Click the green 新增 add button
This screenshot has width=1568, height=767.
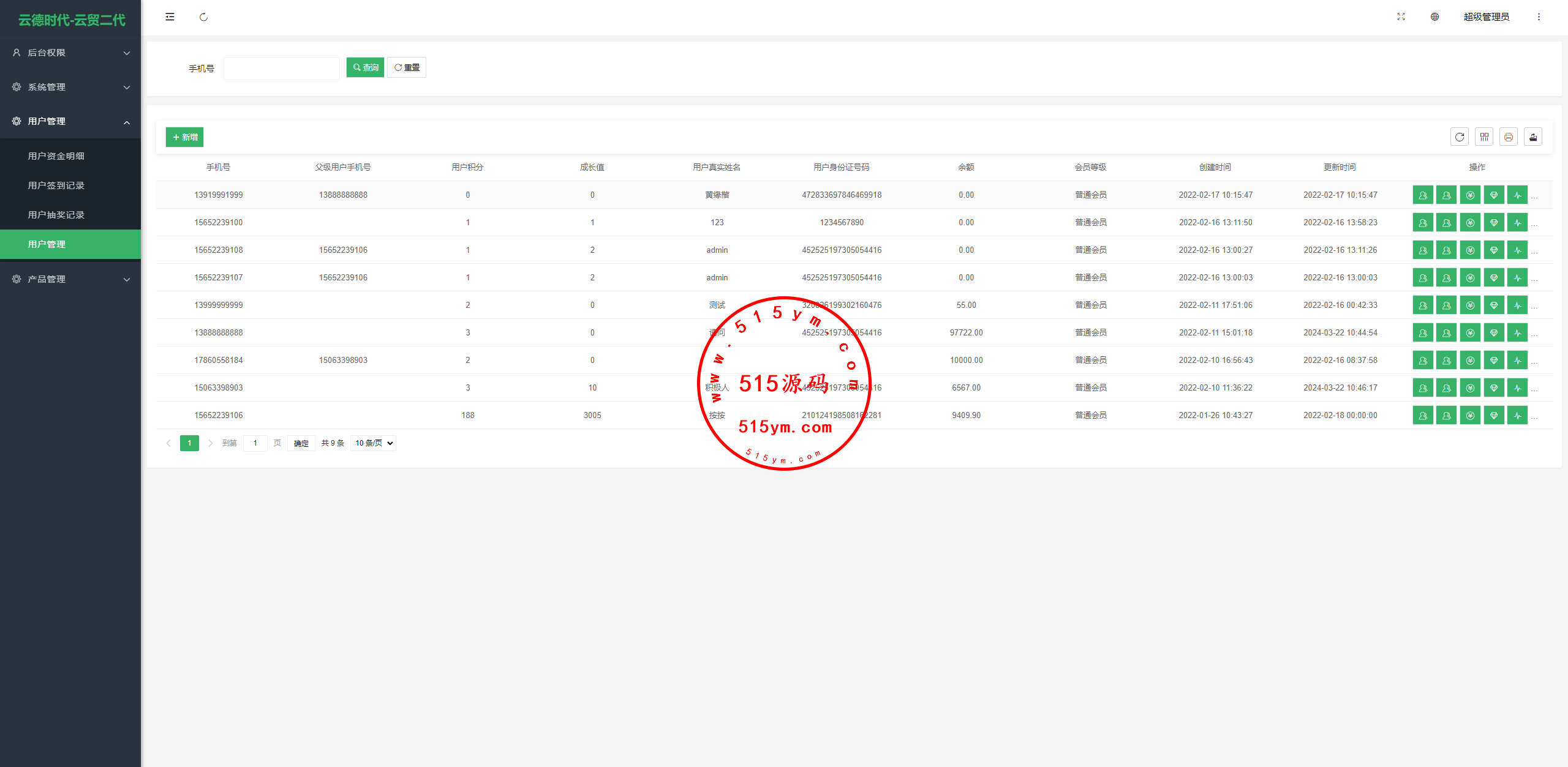pyautogui.click(x=184, y=137)
